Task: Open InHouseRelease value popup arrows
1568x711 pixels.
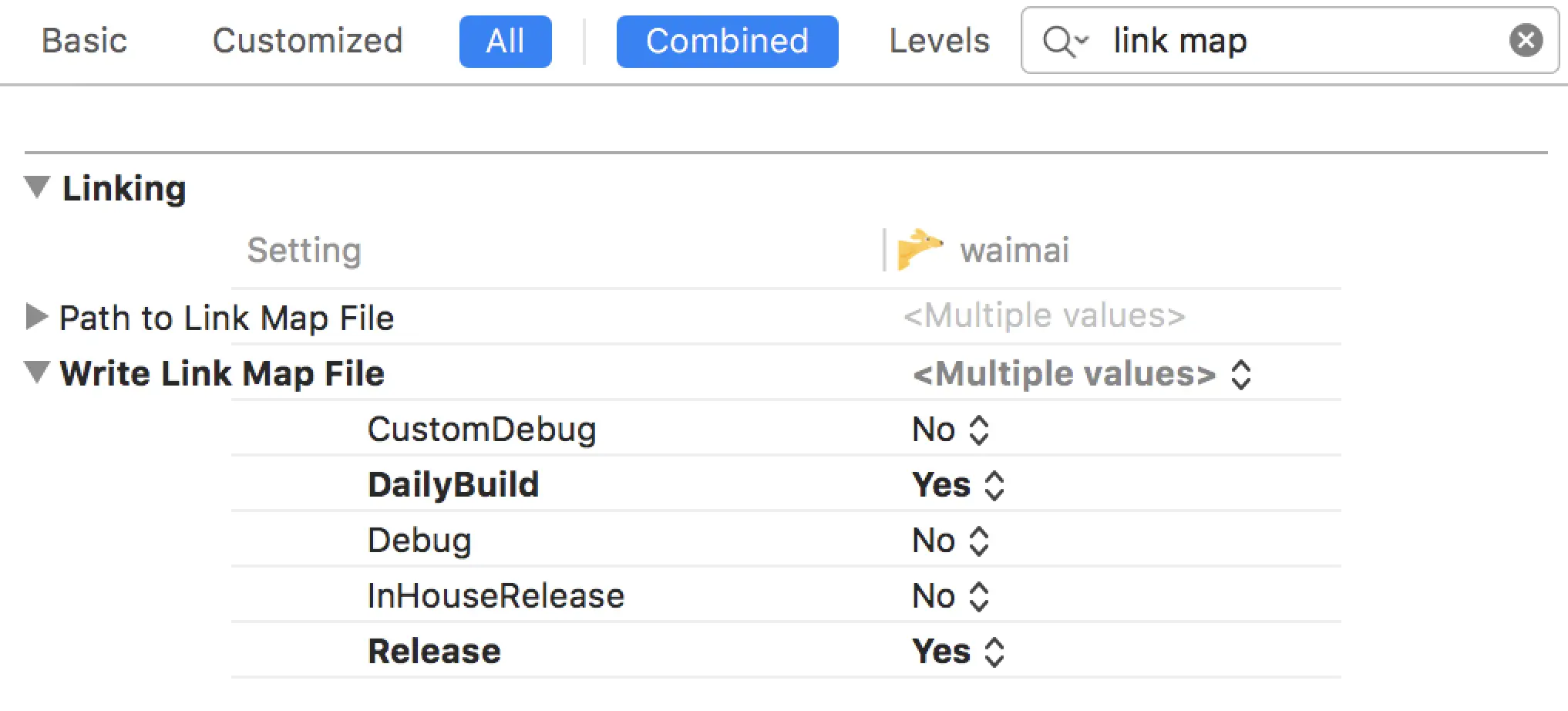Action: tap(979, 596)
